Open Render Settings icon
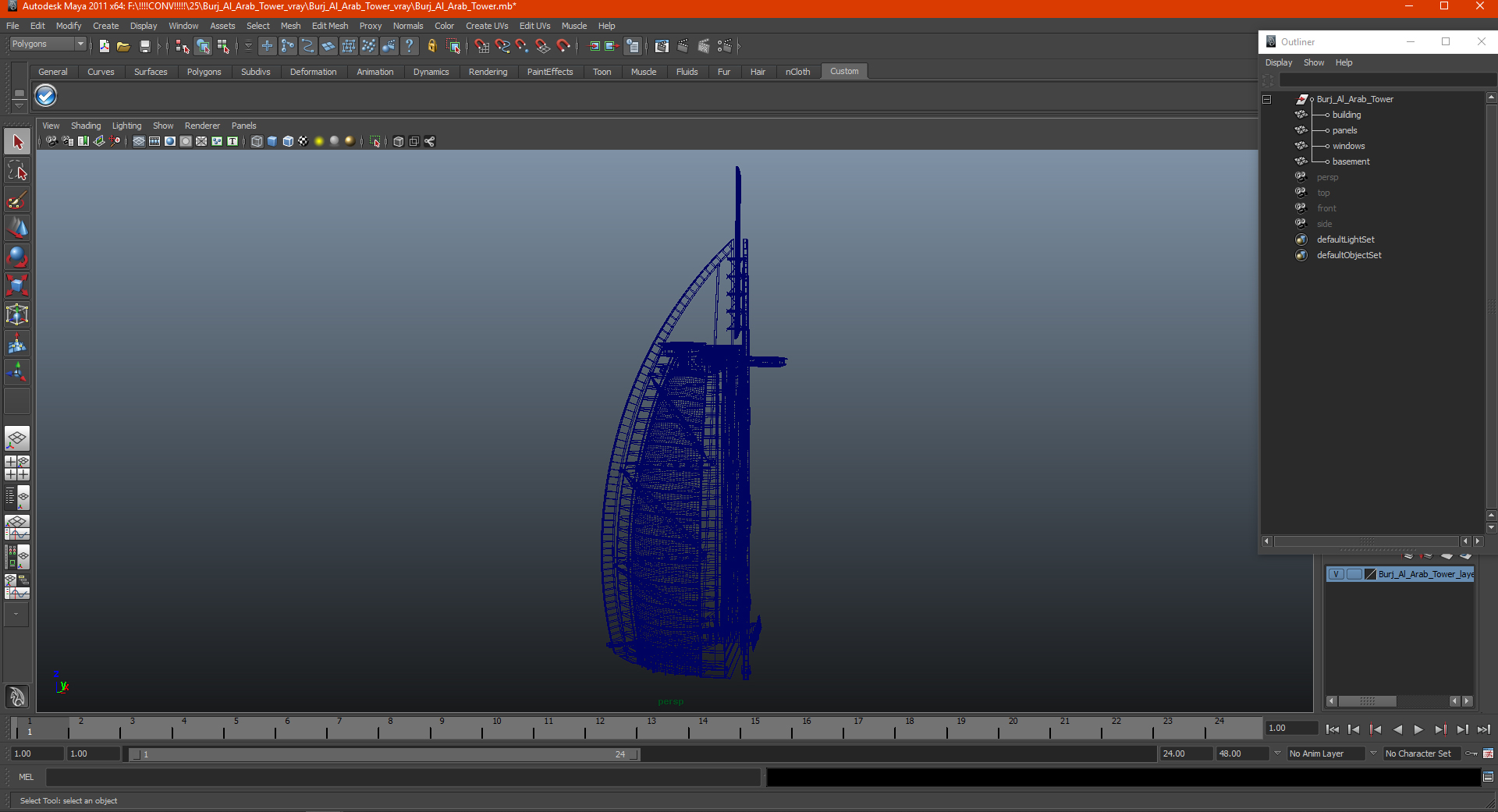The height and width of the screenshot is (812, 1498). click(x=725, y=47)
